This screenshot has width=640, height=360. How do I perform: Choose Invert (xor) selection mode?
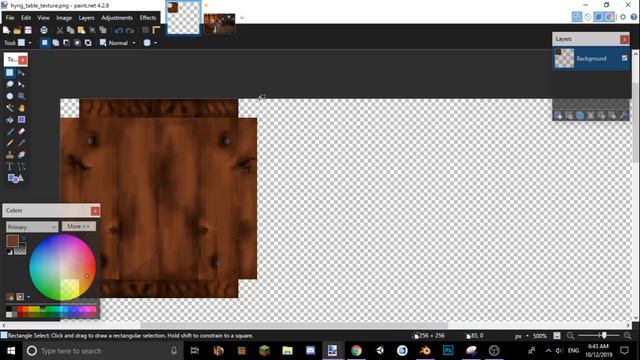tap(88, 43)
